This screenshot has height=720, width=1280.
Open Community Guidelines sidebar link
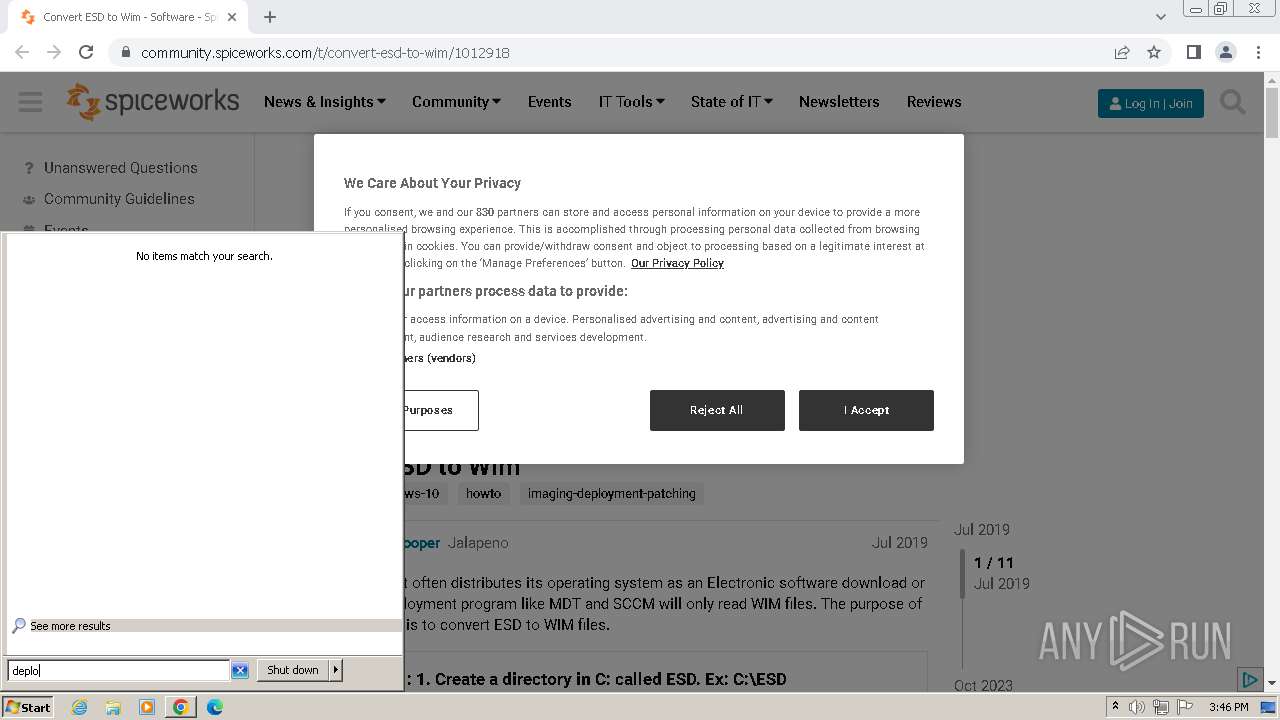[119, 199]
